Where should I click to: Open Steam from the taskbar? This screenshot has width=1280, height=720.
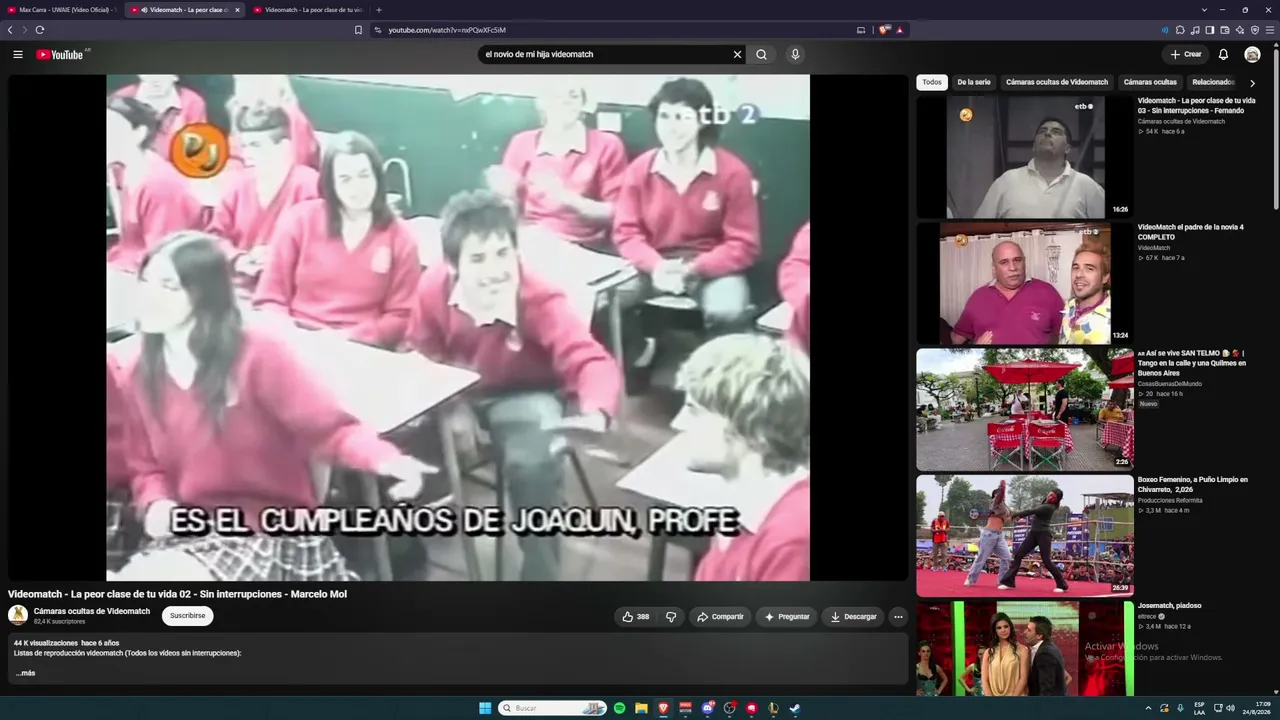(795, 708)
